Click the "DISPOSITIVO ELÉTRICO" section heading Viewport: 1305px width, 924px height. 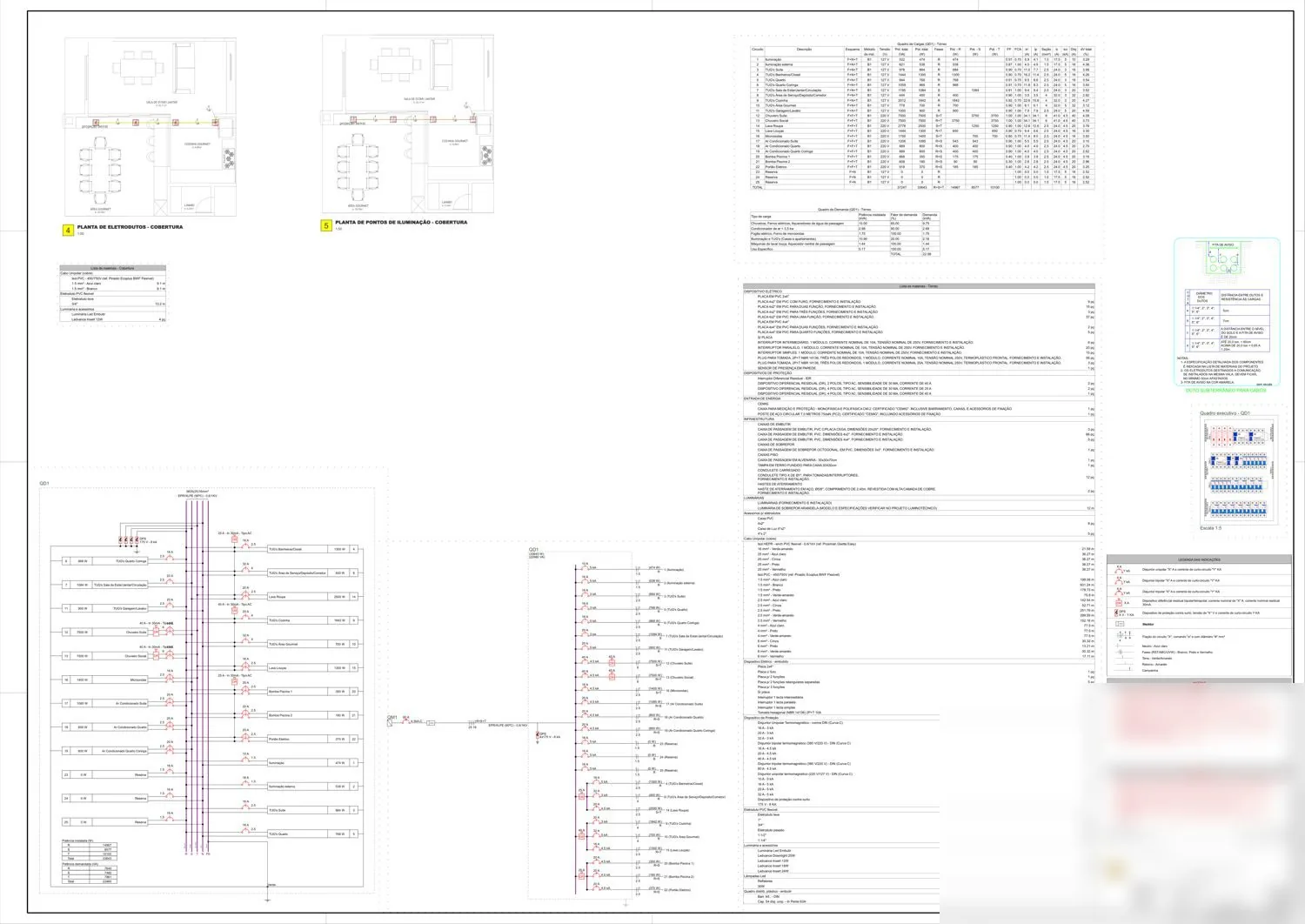coord(763,291)
